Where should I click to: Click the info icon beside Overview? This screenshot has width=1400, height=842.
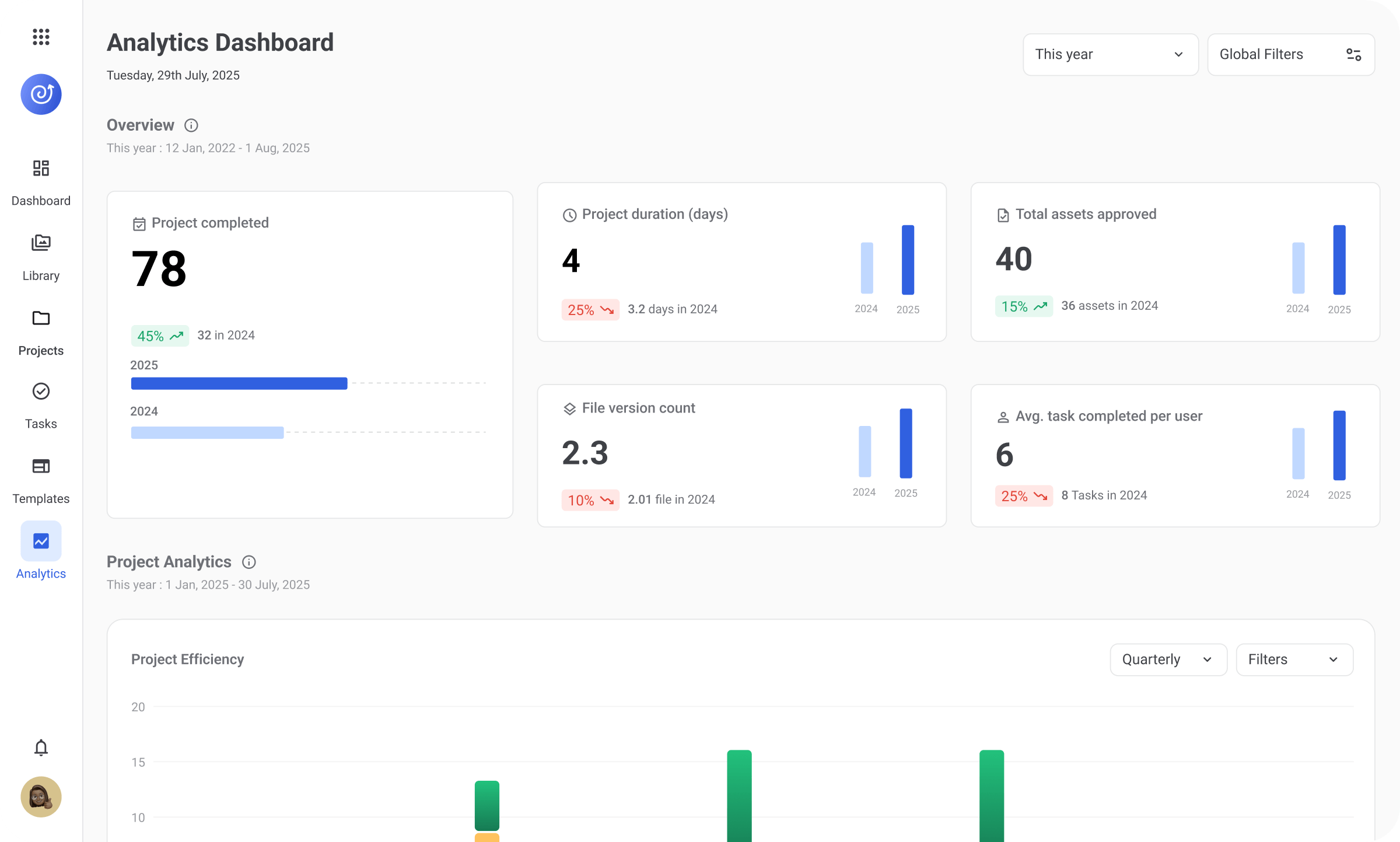coord(191,125)
